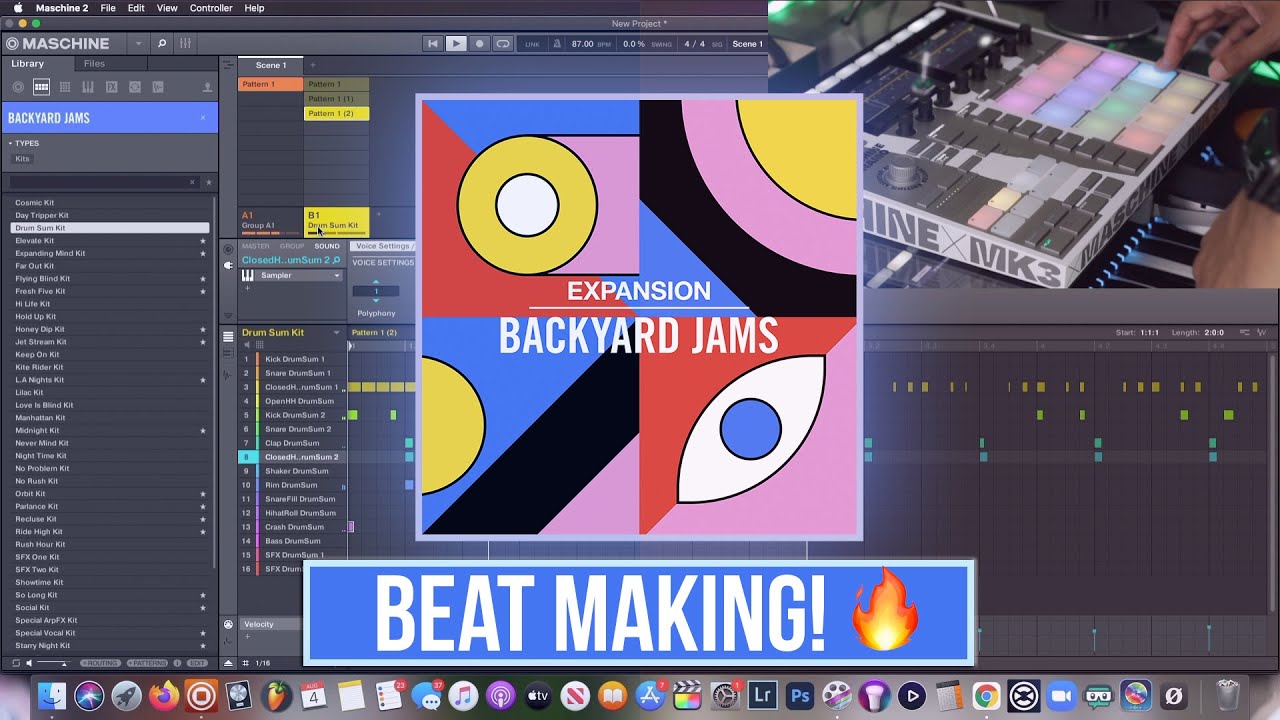The width and height of the screenshot is (1280, 720).
Task: Click the 87.00 BPM tempo value
Action: pyautogui.click(x=582, y=44)
